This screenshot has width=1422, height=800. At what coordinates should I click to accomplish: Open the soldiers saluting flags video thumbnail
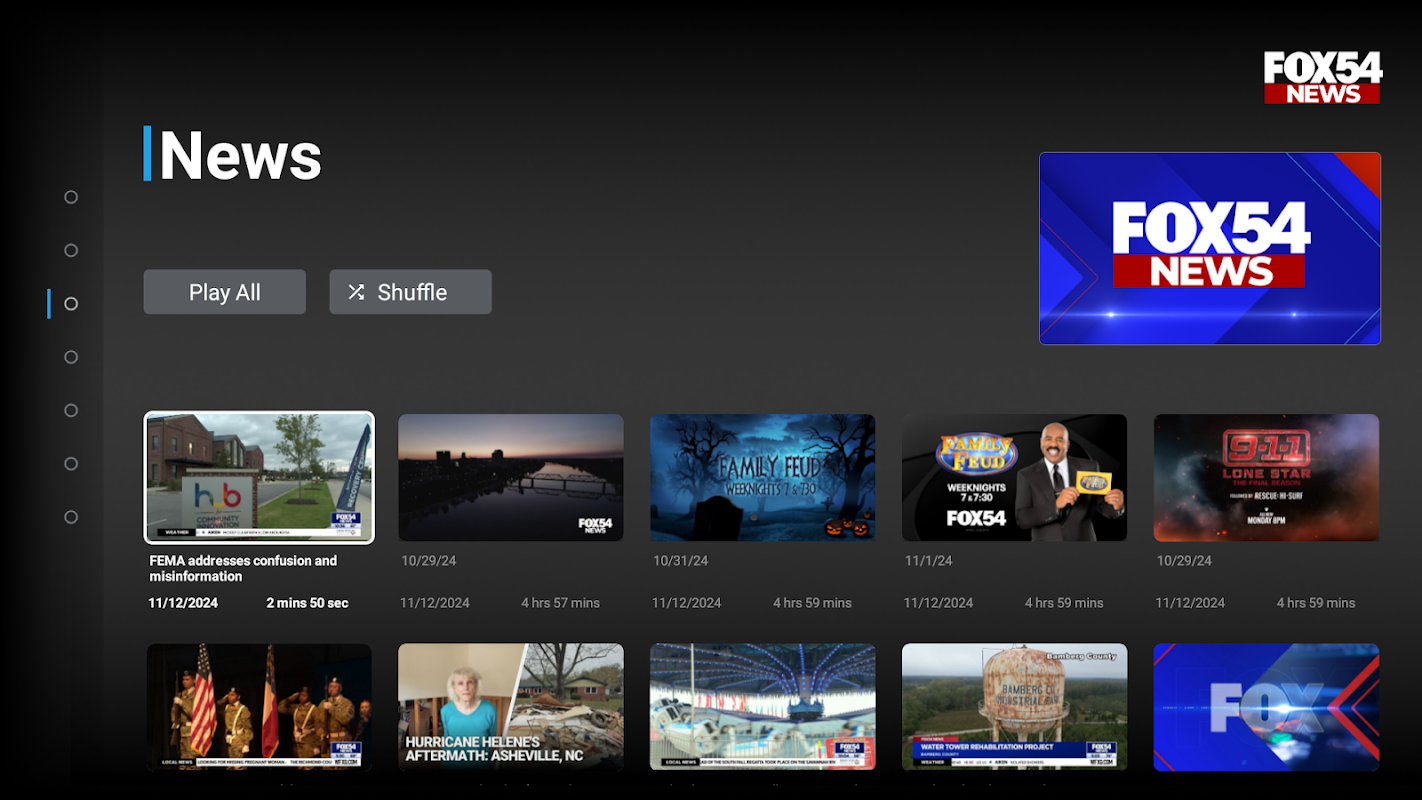tap(259, 707)
